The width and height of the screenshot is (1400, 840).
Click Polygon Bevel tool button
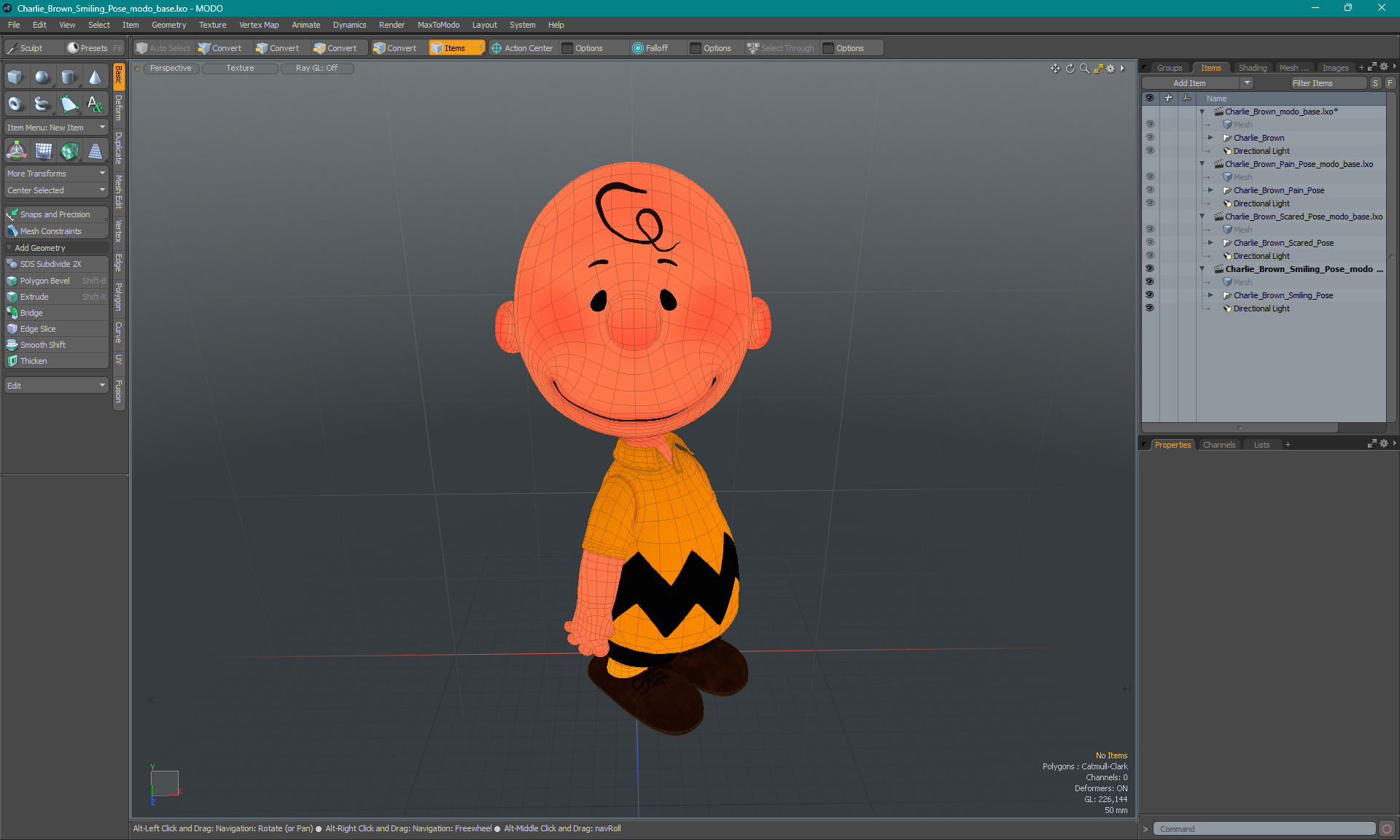coord(56,281)
